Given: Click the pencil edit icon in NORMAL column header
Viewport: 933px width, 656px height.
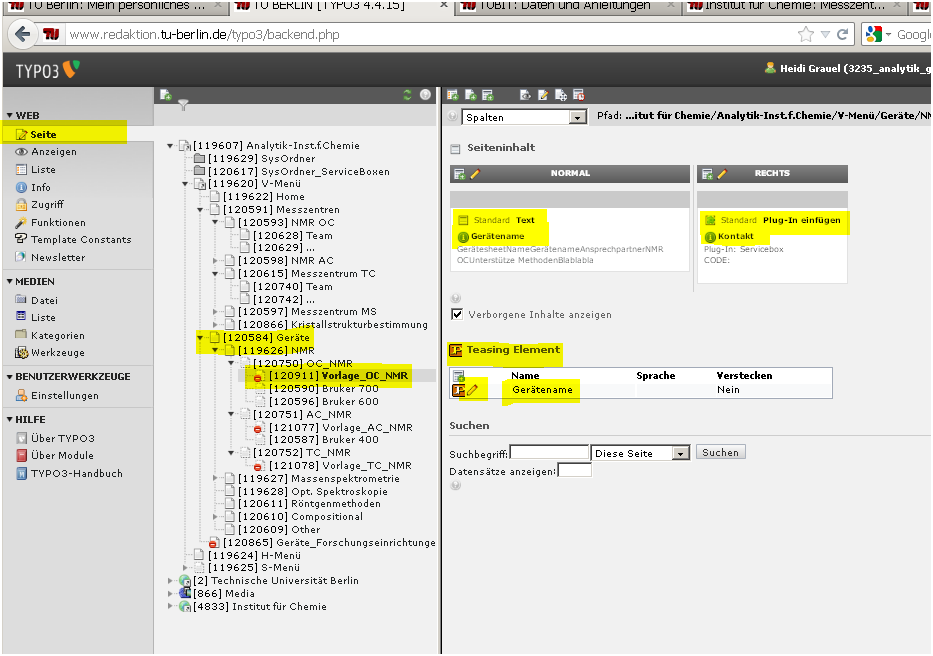Looking at the screenshot, I should [475, 174].
